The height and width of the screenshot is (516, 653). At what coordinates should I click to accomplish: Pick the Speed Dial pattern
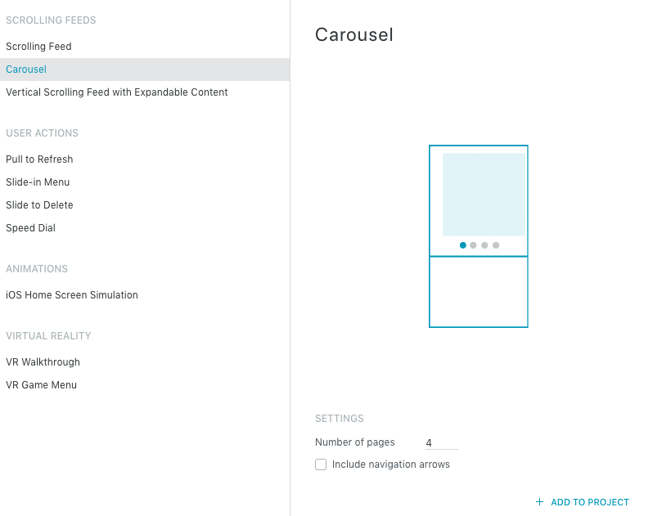pyautogui.click(x=31, y=228)
